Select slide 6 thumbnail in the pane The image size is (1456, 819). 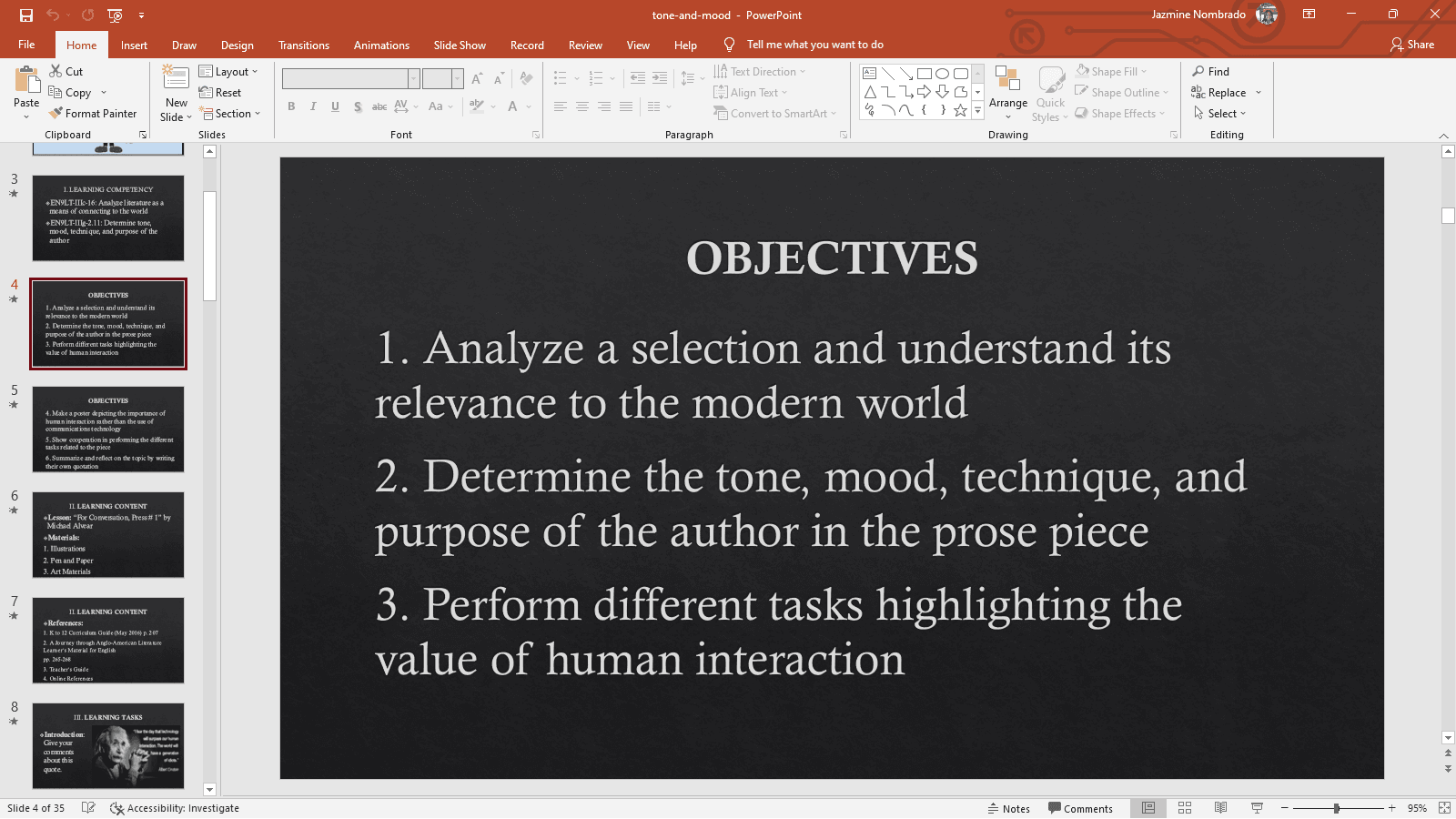click(107, 535)
